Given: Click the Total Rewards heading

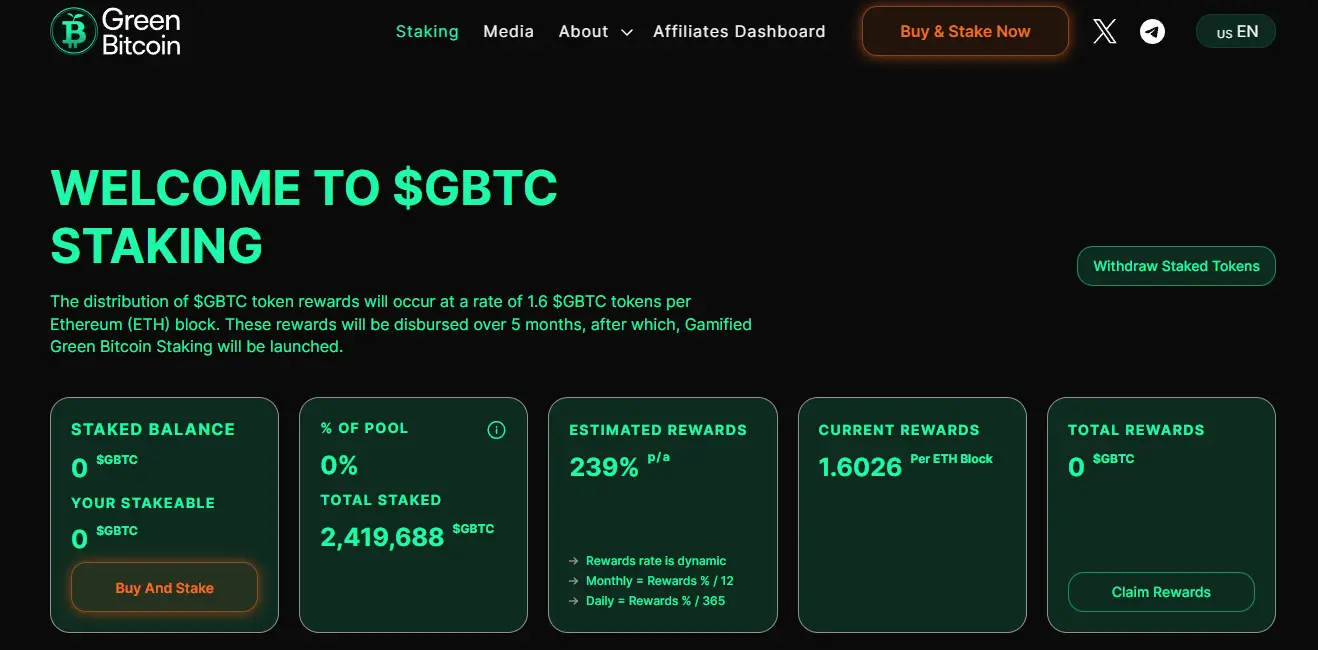Looking at the screenshot, I should tap(1136, 430).
